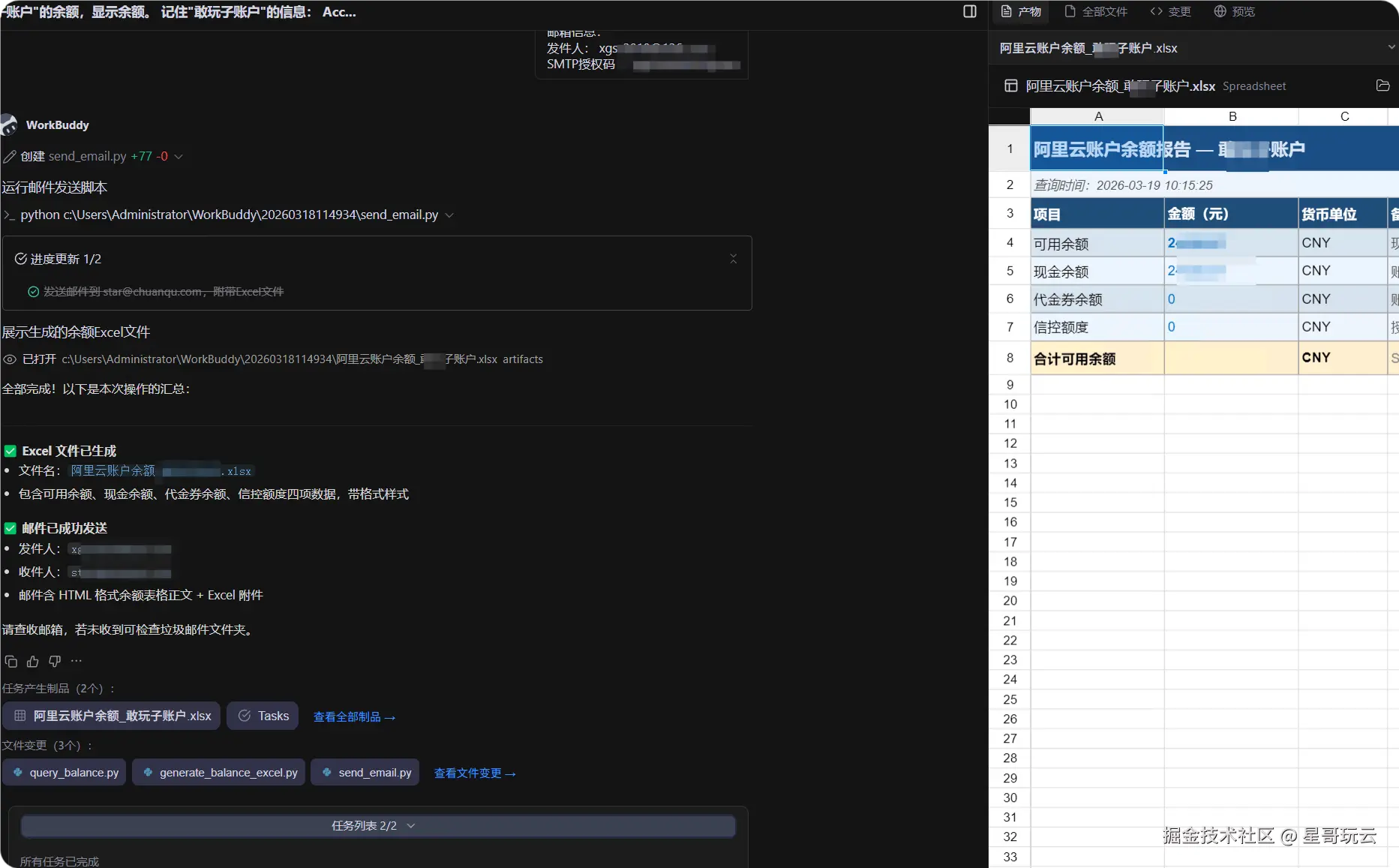Open the send_email.py file chip
The image size is (1399, 868).
click(x=365, y=773)
